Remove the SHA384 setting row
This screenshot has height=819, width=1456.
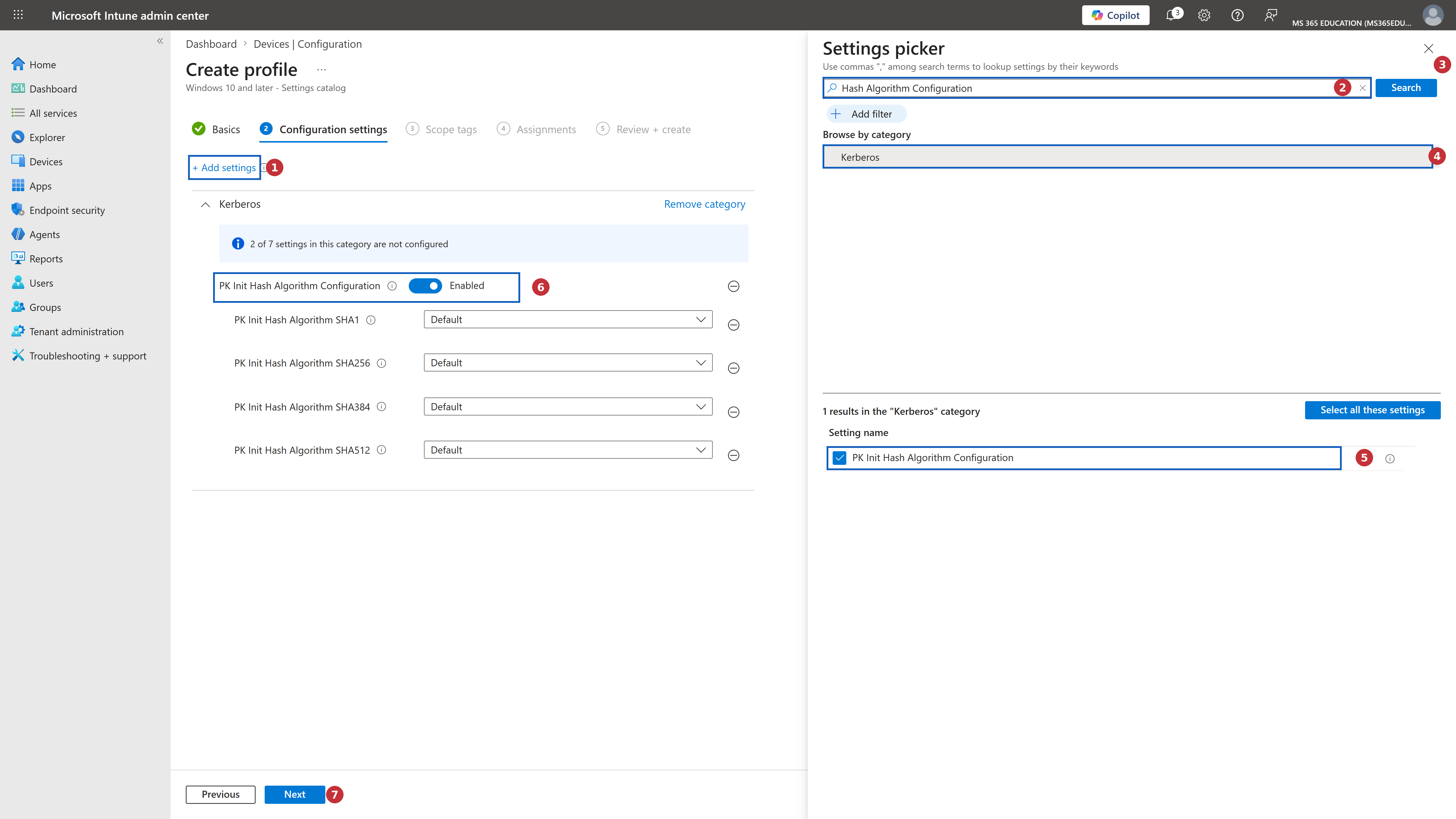click(x=733, y=412)
